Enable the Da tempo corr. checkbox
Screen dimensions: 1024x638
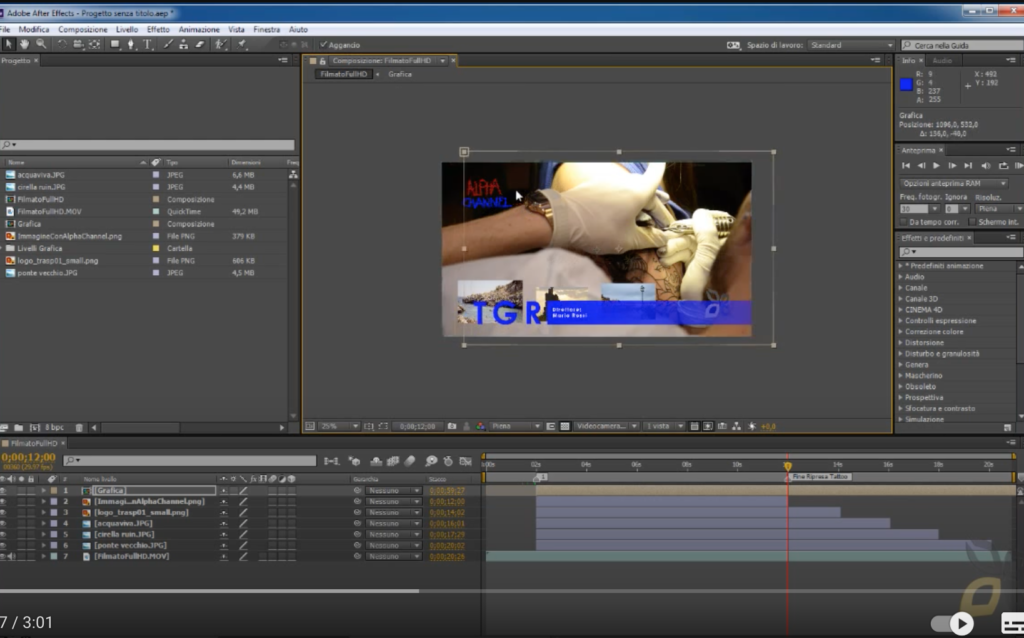coord(904,222)
